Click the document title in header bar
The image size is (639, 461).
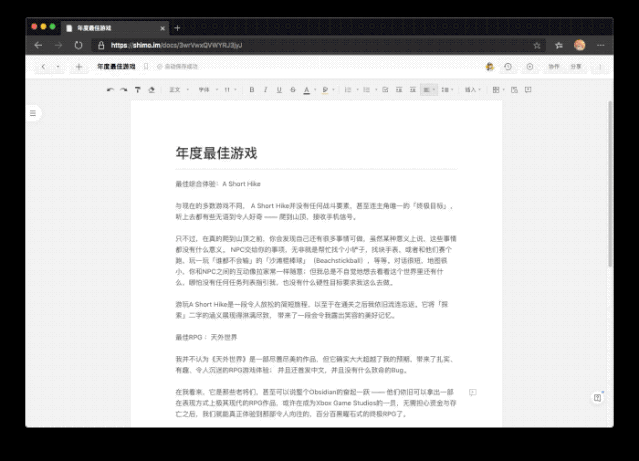point(116,66)
